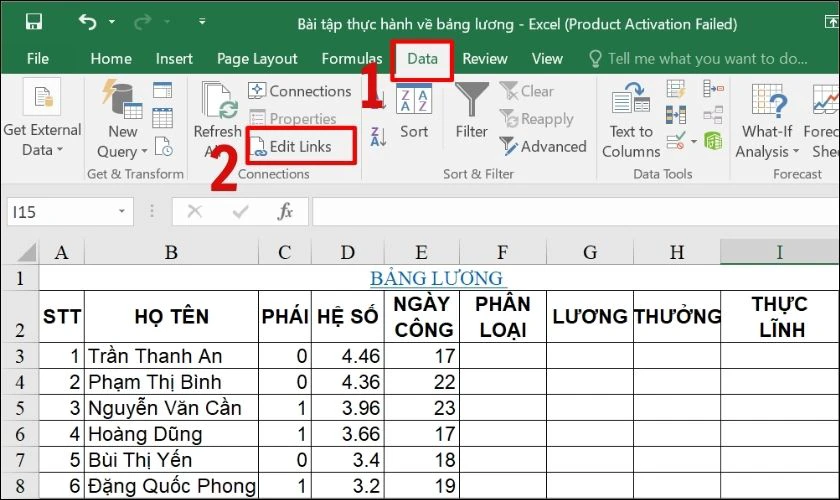
Task: Click the Show Queries icon
Action: coord(162,90)
